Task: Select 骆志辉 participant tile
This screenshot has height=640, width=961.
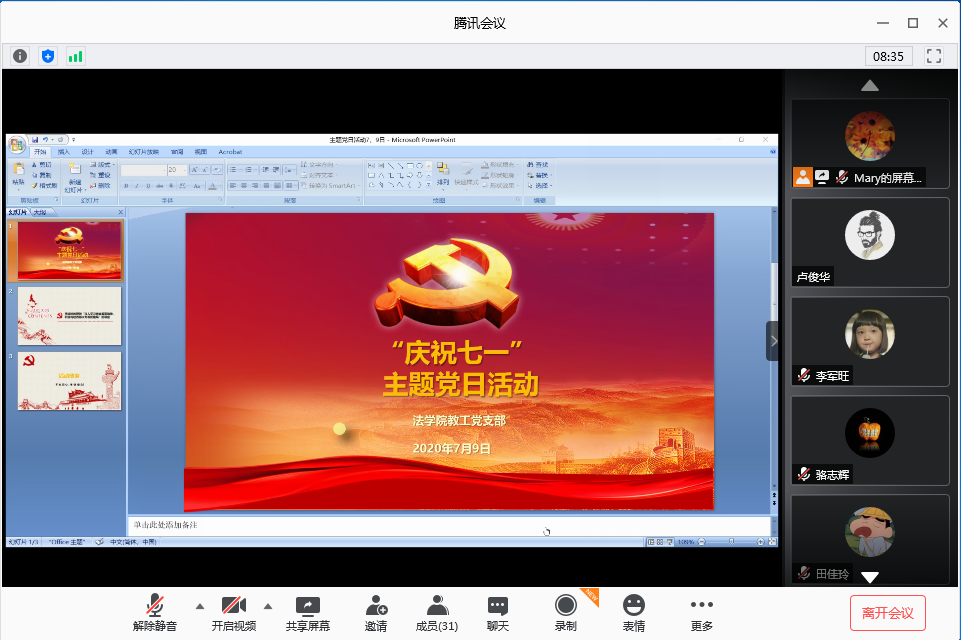Action: [870, 441]
